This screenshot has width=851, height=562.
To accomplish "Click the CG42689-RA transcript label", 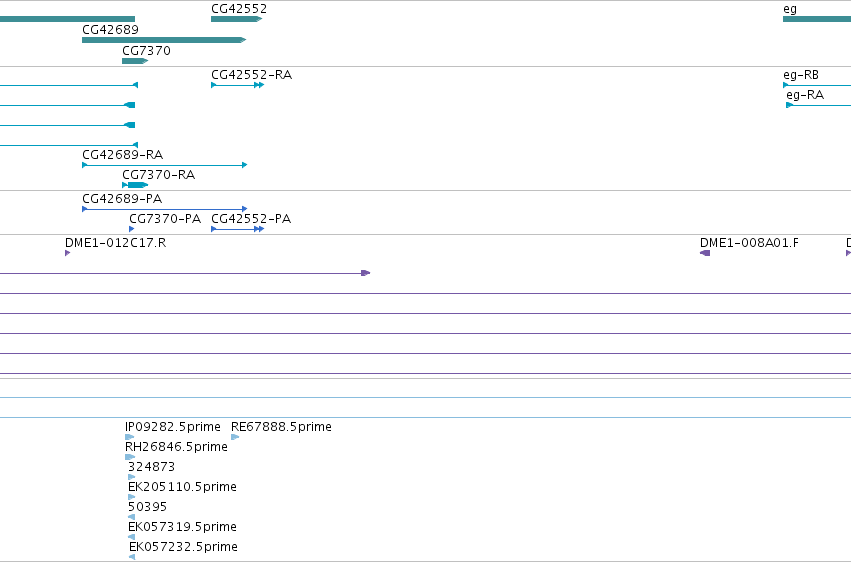I will click(123, 155).
